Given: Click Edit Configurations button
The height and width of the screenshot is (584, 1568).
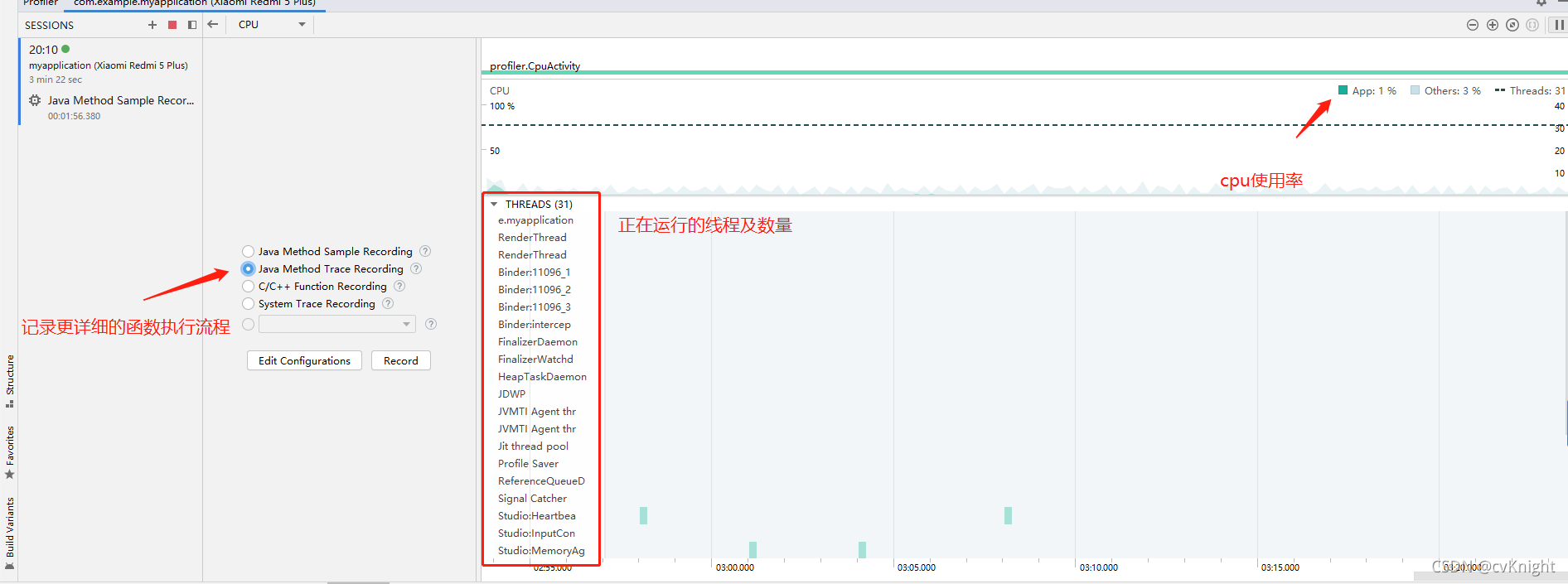Looking at the screenshot, I should [304, 360].
